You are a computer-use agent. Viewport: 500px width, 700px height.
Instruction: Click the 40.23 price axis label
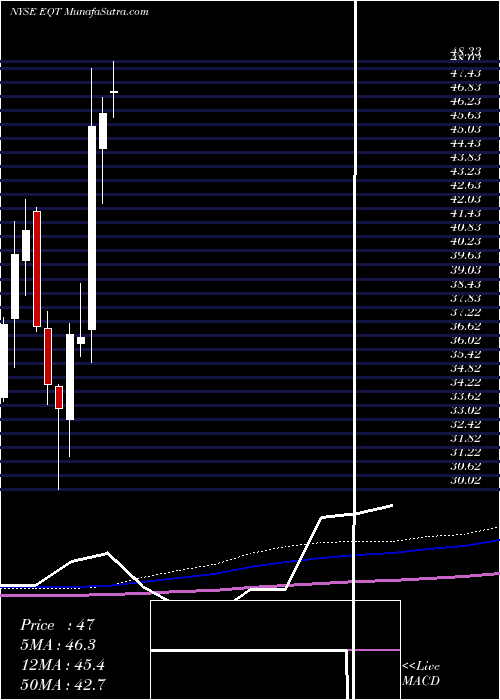(x=464, y=241)
